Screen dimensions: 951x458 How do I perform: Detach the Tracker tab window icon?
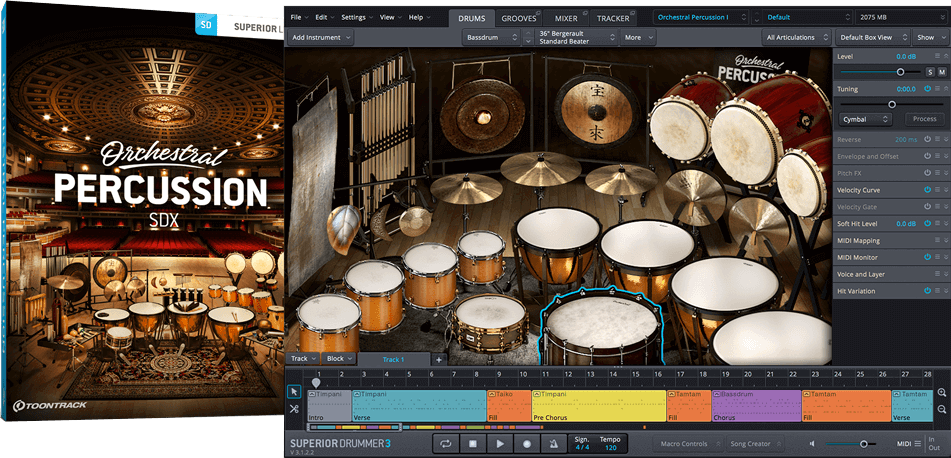point(633,13)
